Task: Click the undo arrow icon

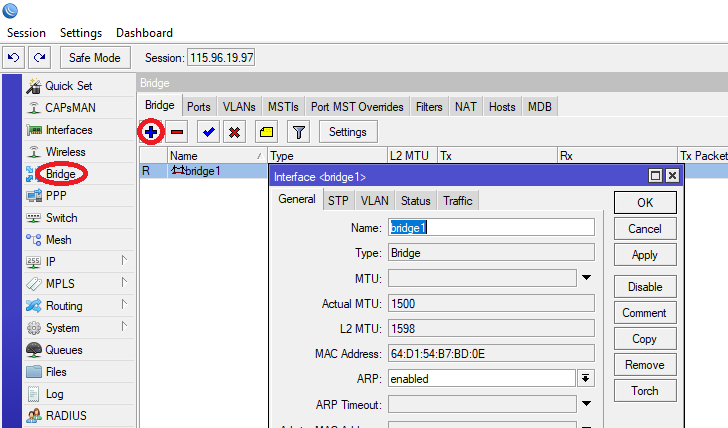Action: coord(13,58)
